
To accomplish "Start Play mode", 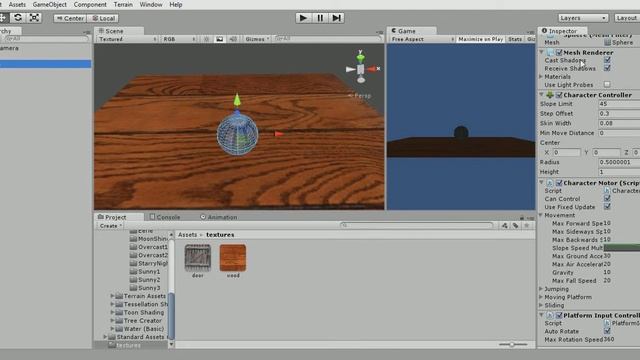I will tap(303, 18).
